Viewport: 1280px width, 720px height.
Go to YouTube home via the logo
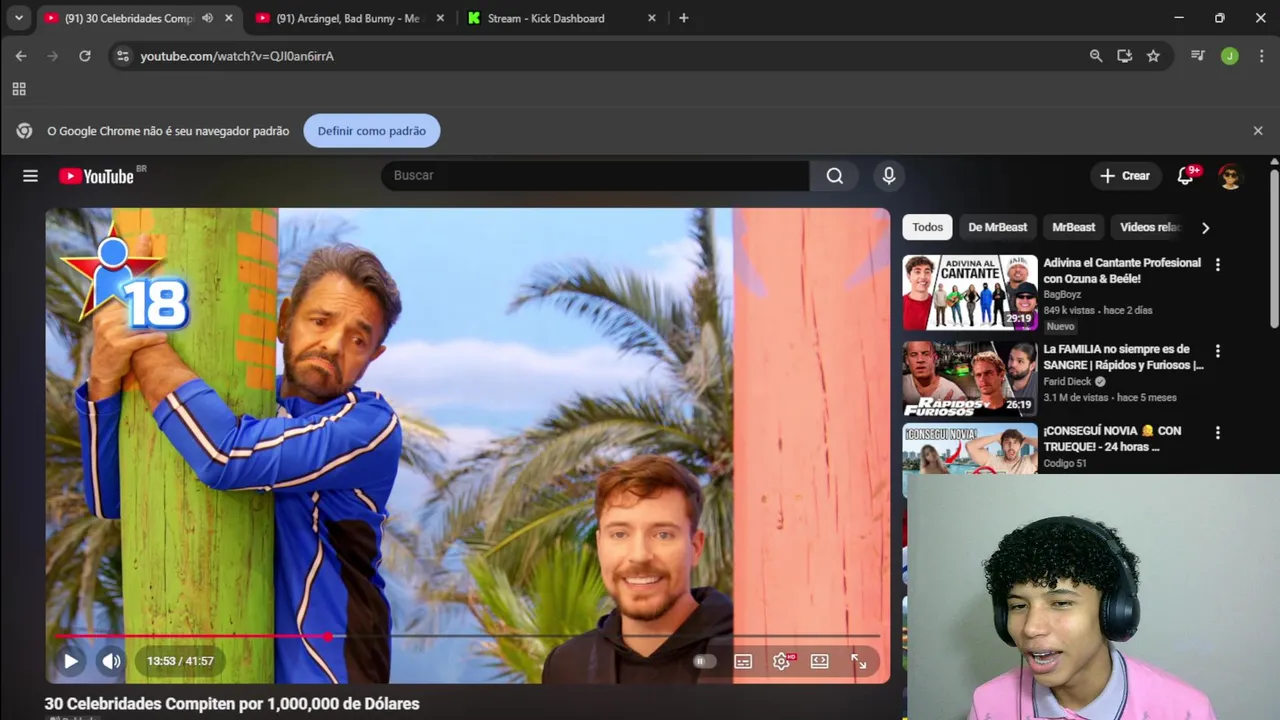coord(96,176)
